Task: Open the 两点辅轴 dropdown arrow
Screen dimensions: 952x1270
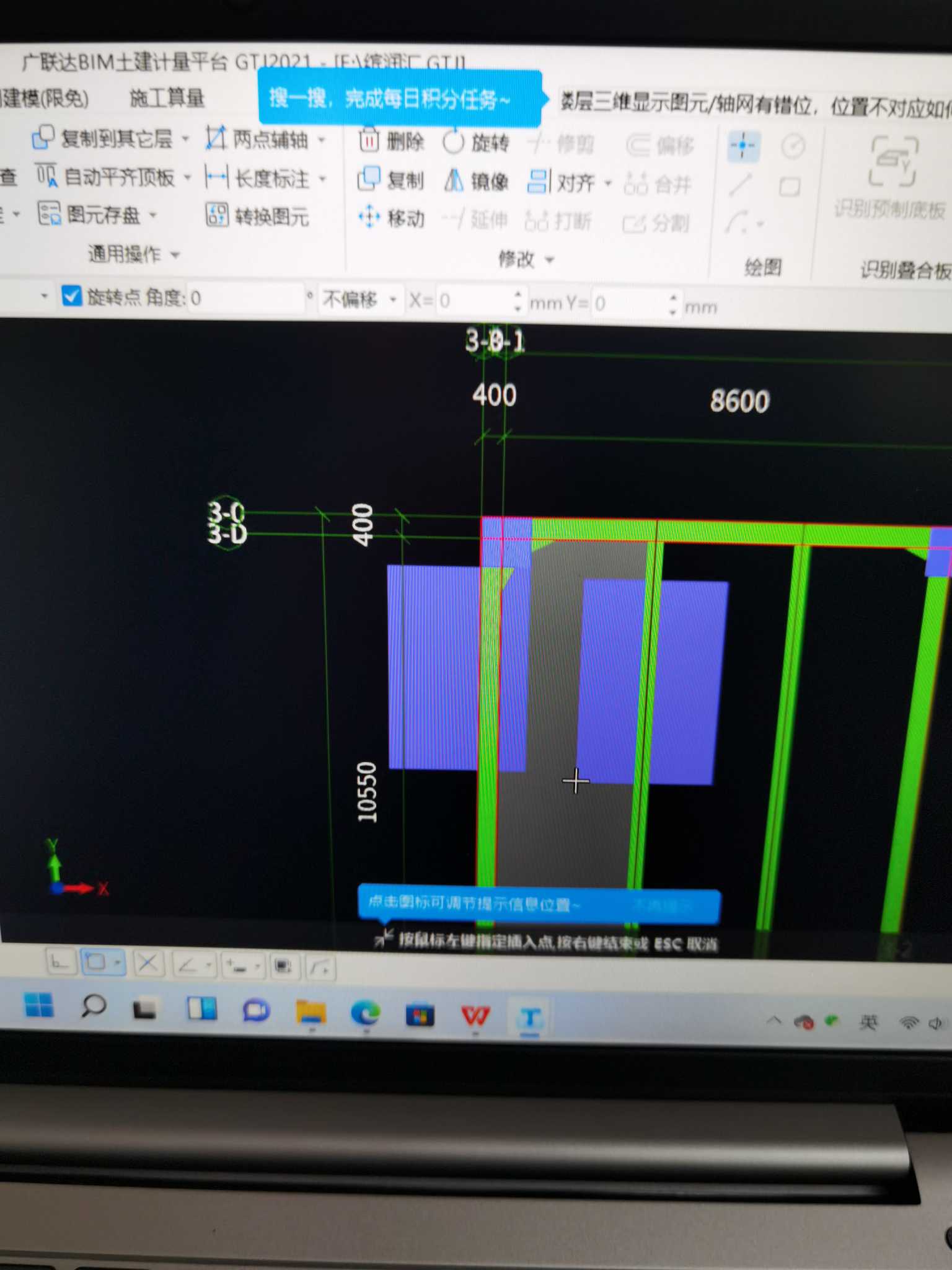Action: (x=322, y=141)
